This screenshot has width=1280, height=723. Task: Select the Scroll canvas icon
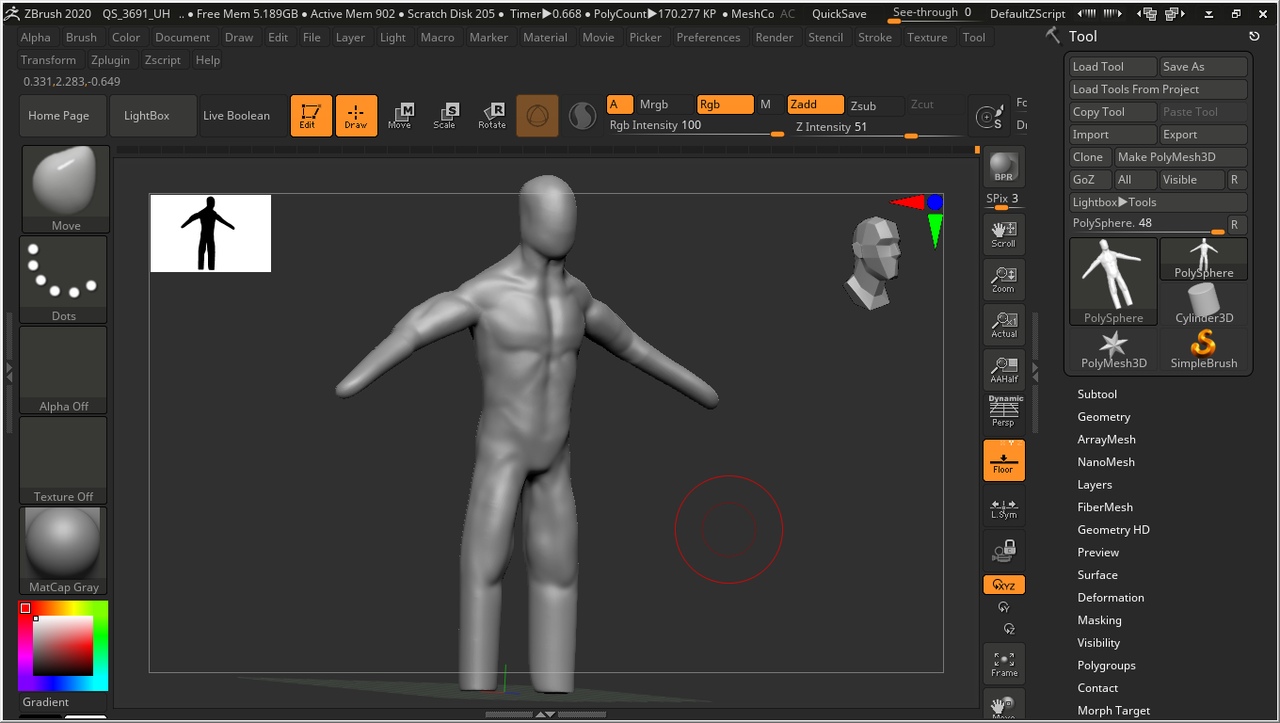[x=1003, y=233]
